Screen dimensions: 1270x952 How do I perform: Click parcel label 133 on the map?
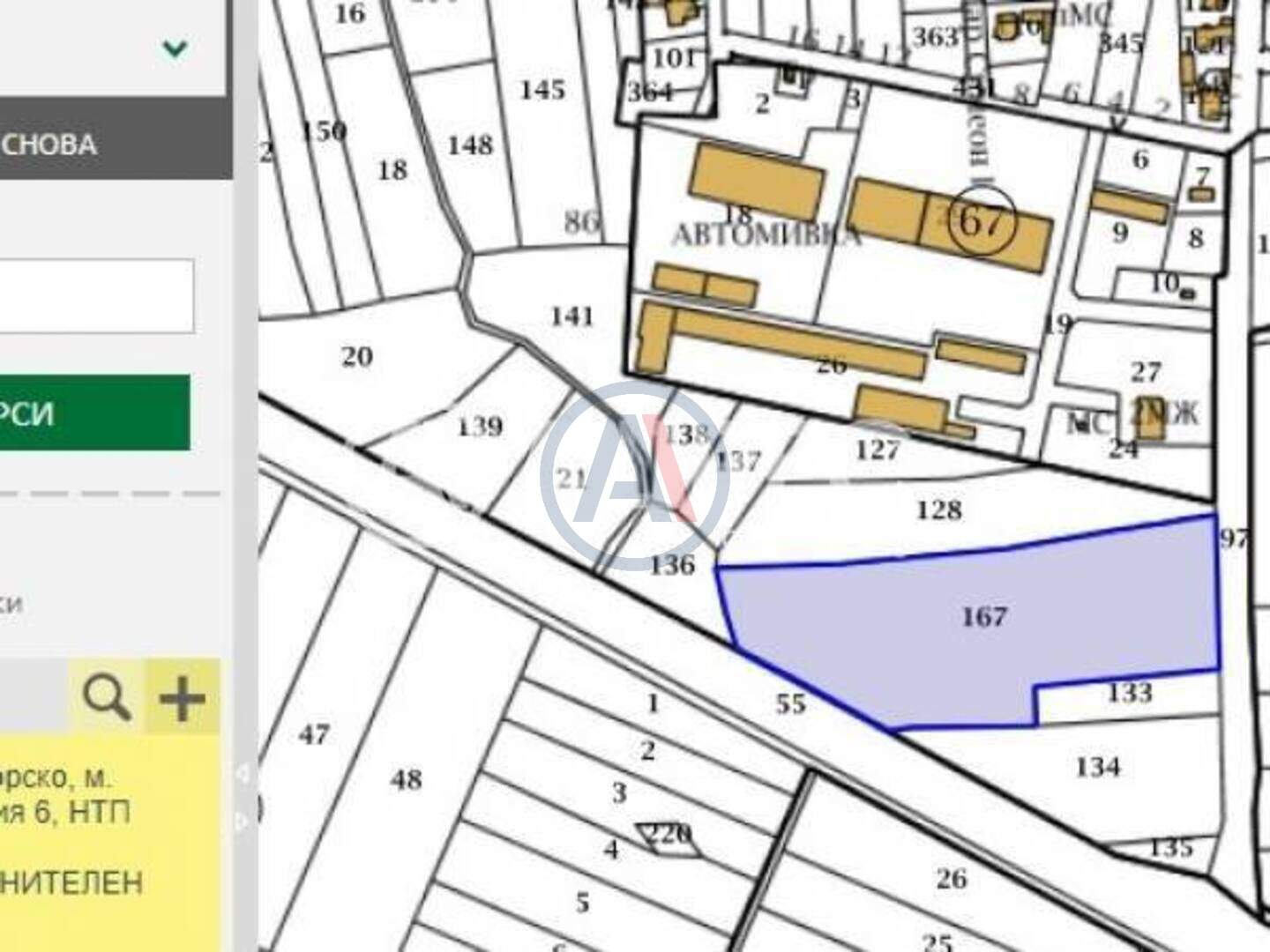click(x=1130, y=692)
